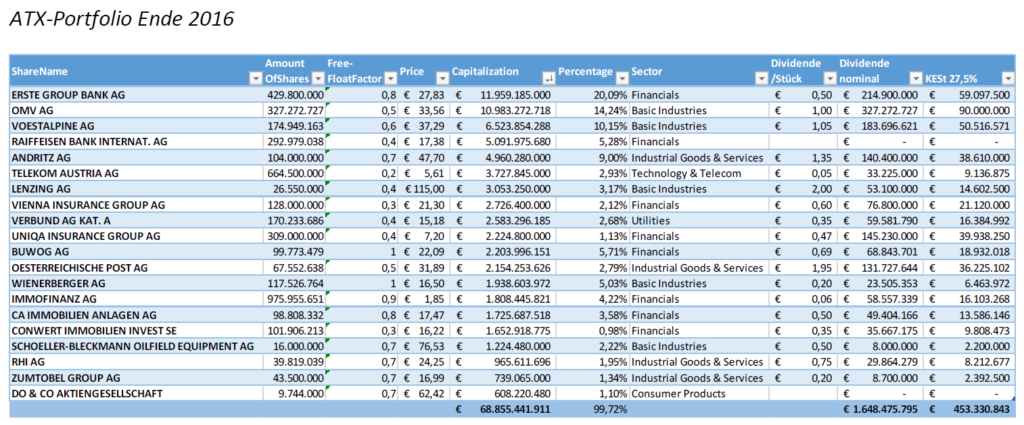Select 'Technology & Telecom' sector cell

point(699,173)
